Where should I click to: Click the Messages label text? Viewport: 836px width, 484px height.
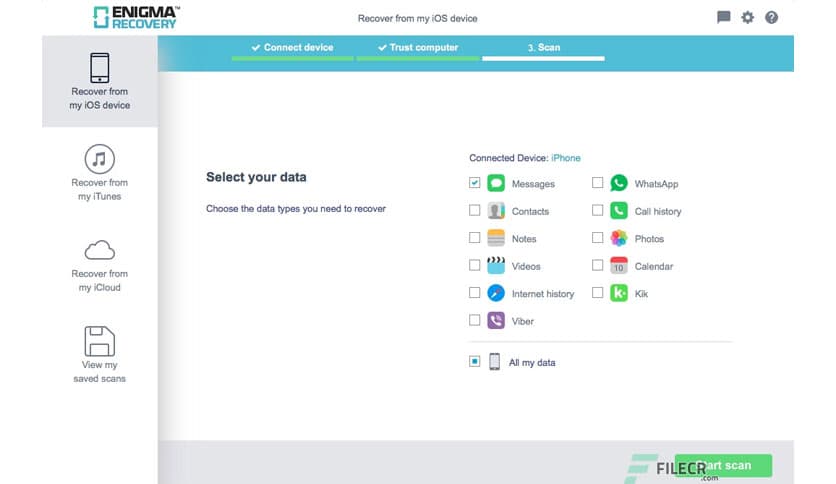[533, 184]
